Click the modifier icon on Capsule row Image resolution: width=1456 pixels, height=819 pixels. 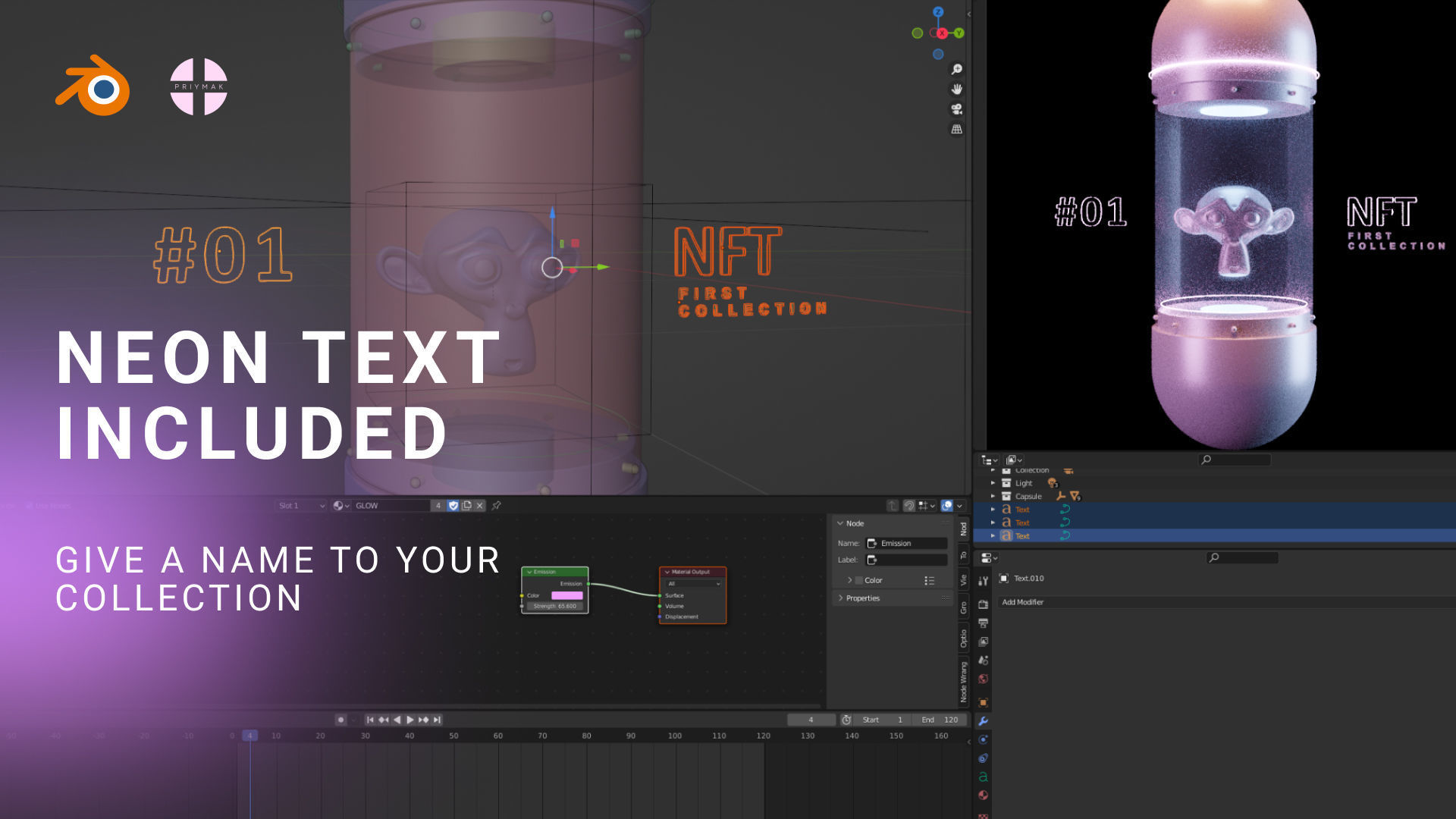1075,497
